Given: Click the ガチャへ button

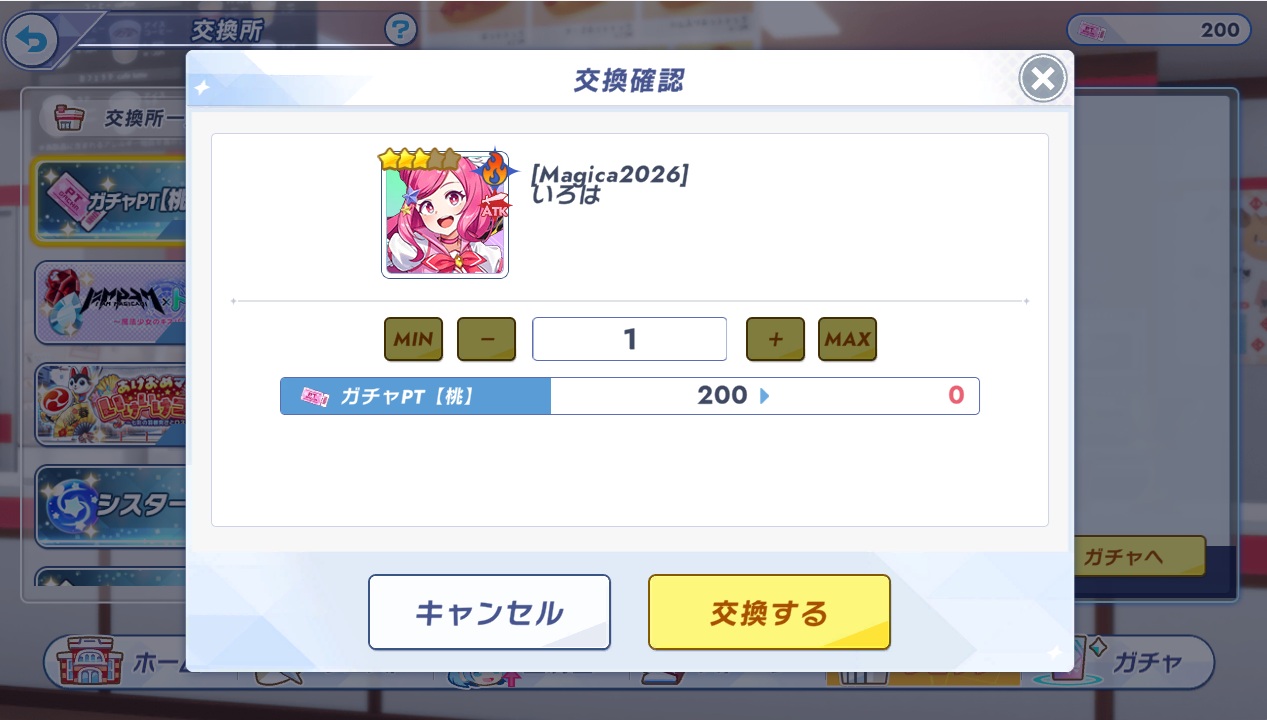Looking at the screenshot, I should tap(1138, 557).
